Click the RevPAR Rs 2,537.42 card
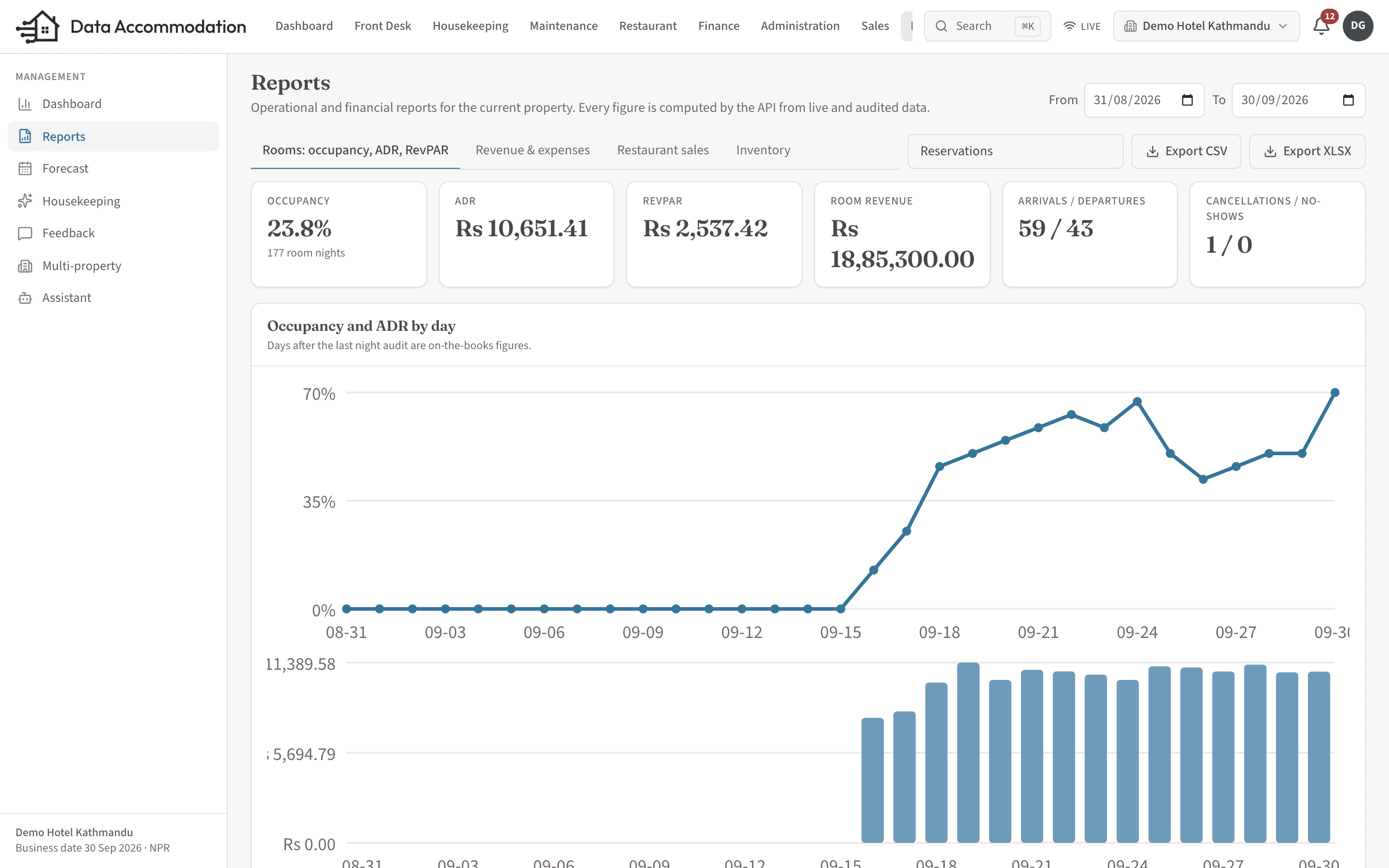The height and width of the screenshot is (868, 1389). point(714,234)
